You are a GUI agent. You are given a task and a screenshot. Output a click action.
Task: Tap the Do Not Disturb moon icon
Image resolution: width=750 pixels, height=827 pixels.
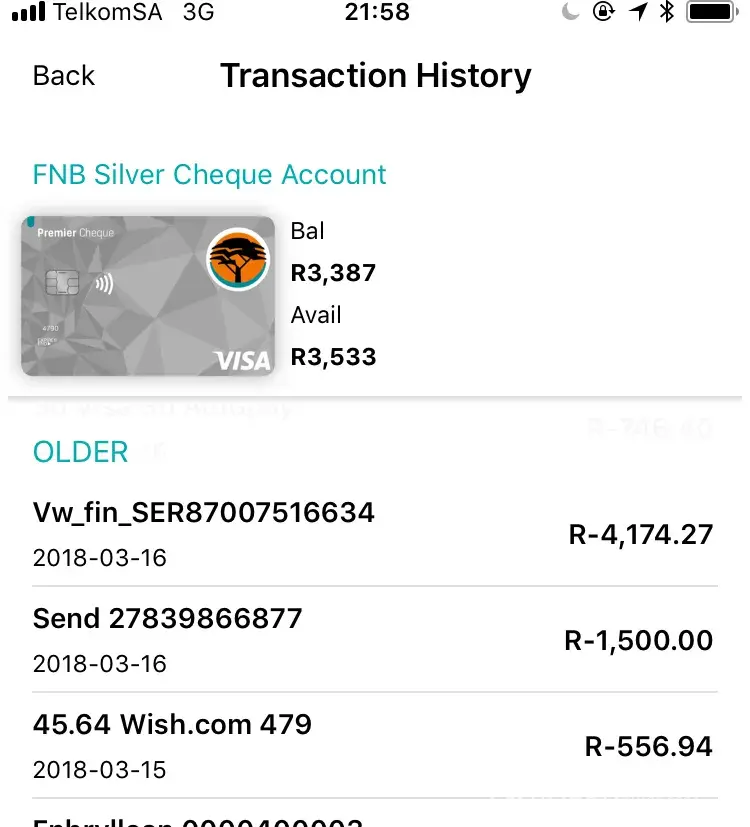point(571,13)
